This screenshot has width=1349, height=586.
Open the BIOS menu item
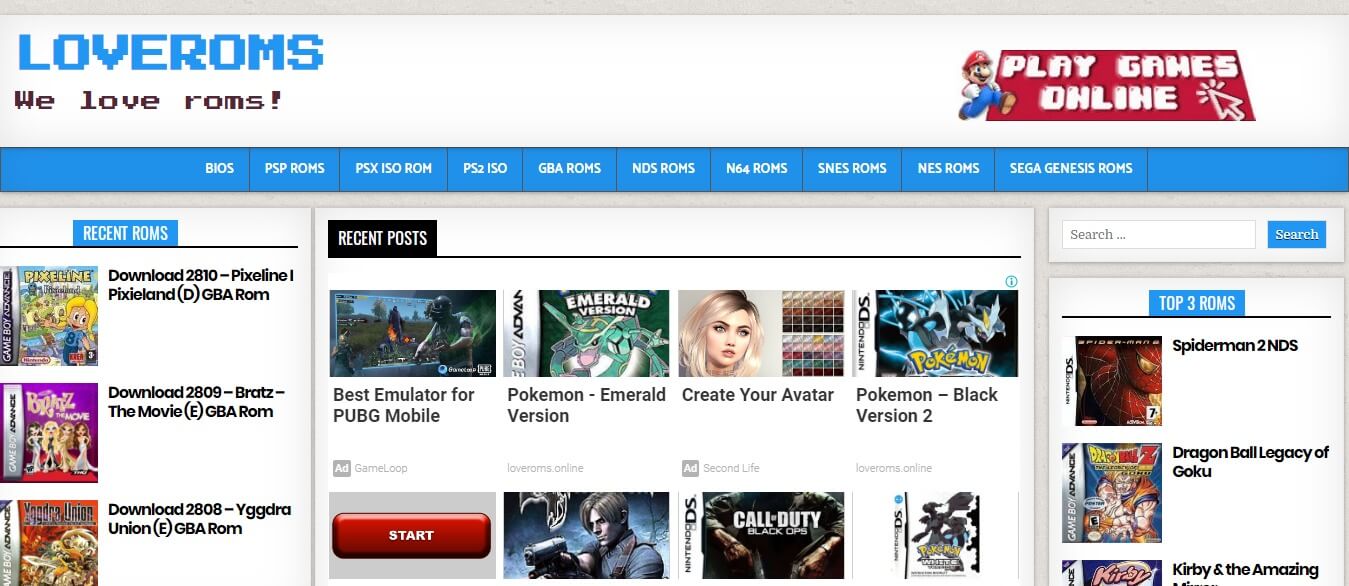tap(219, 168)
